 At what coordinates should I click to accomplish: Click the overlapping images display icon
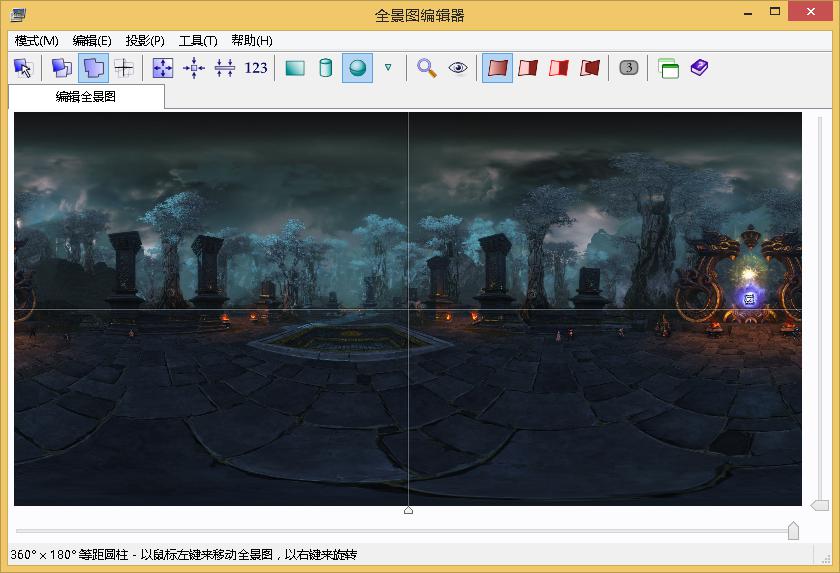coord(62,68)
